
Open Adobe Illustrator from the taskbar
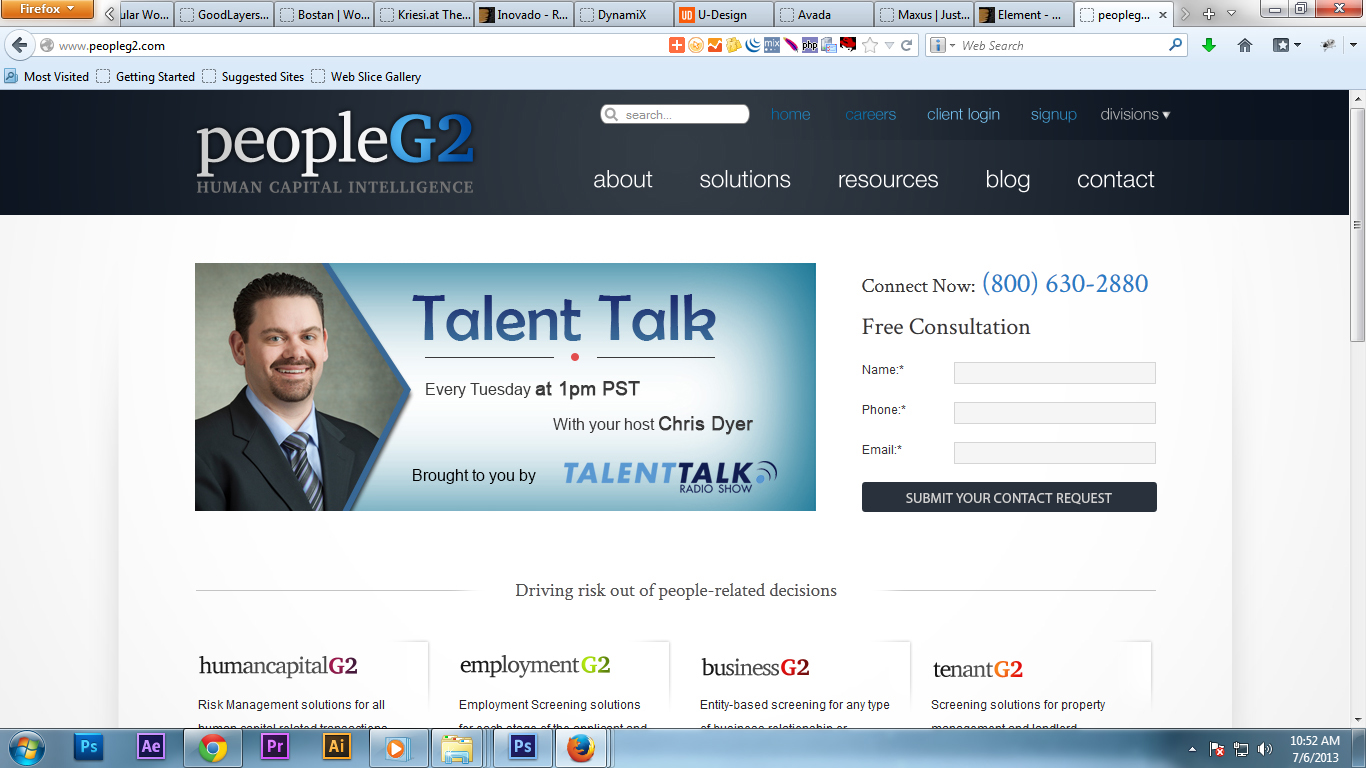pyautogui.click(x=337, y=747)
